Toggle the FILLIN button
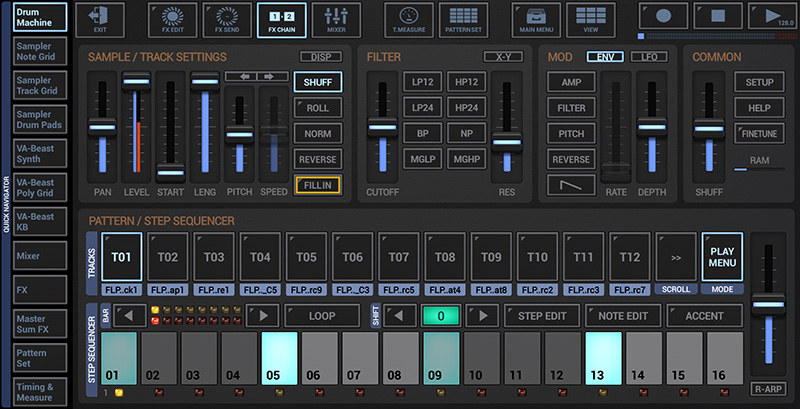 [x=318, y=185]
